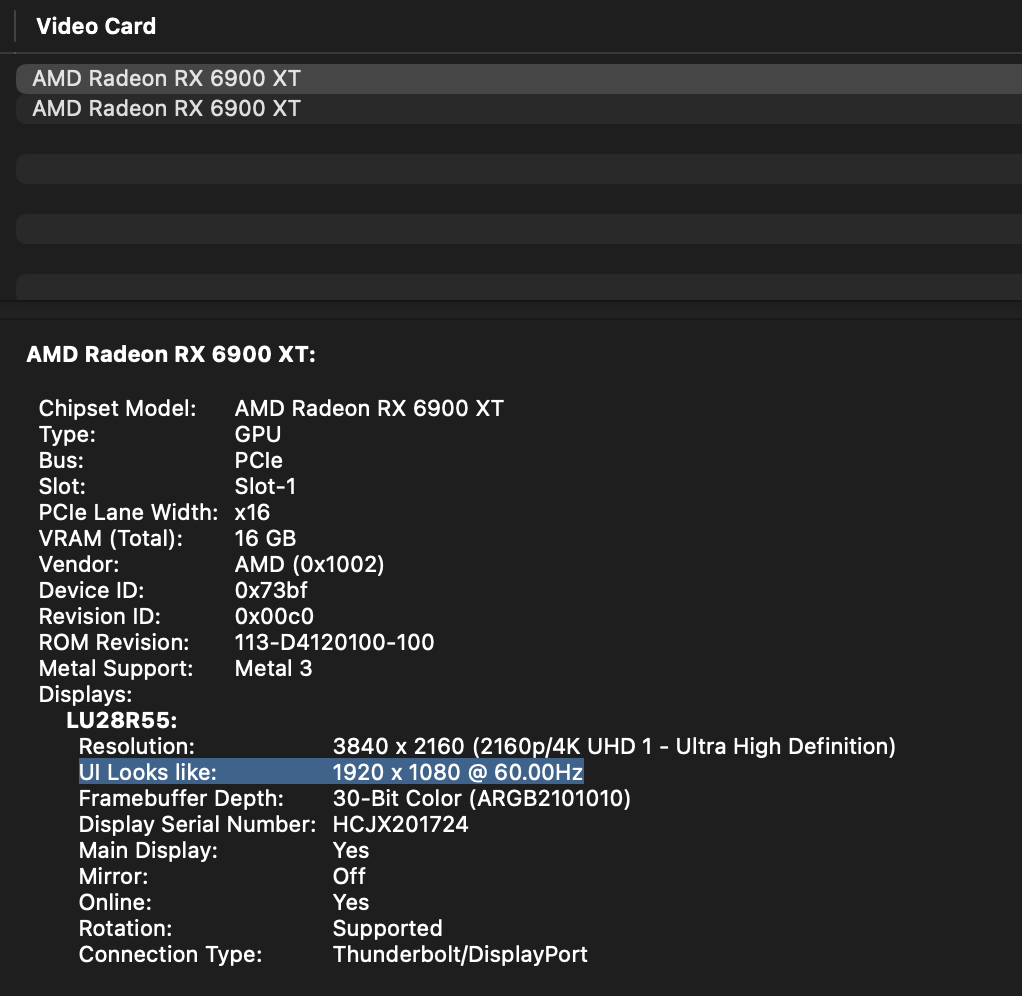Click the ROM Revision value 113-D4120100-100
1022x996 pixels.
(334, 643)
